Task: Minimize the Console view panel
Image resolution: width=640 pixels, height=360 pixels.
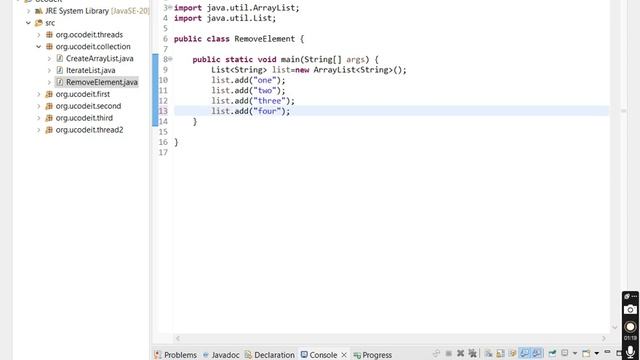Action: click(x=607, y=352)
